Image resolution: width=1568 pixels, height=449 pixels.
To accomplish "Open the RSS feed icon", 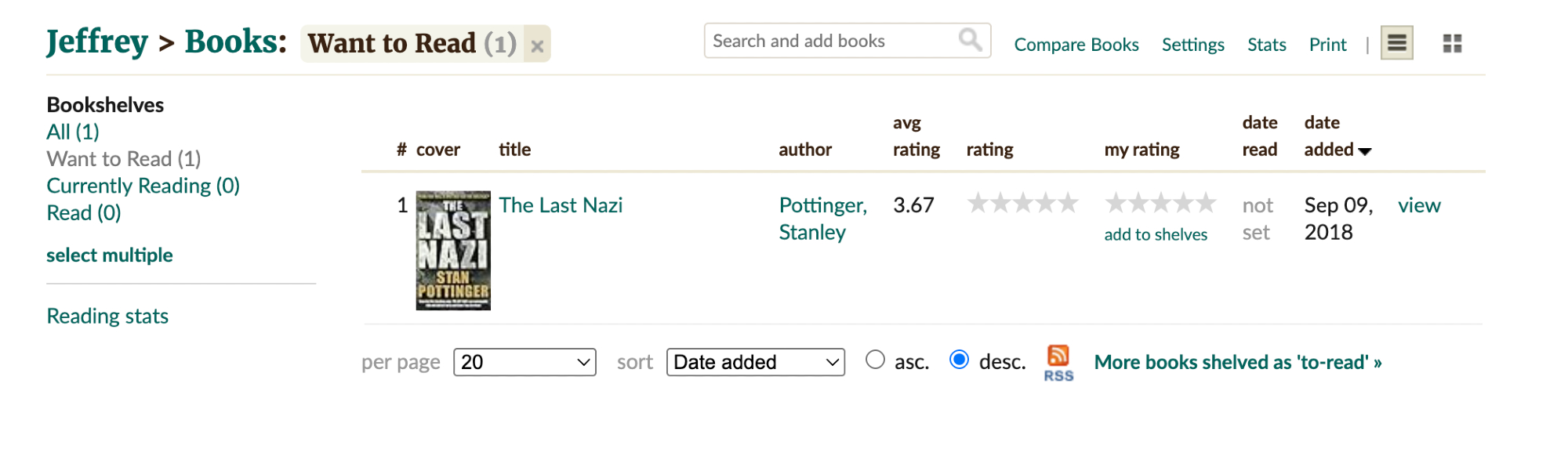I will pos(1058,361).
